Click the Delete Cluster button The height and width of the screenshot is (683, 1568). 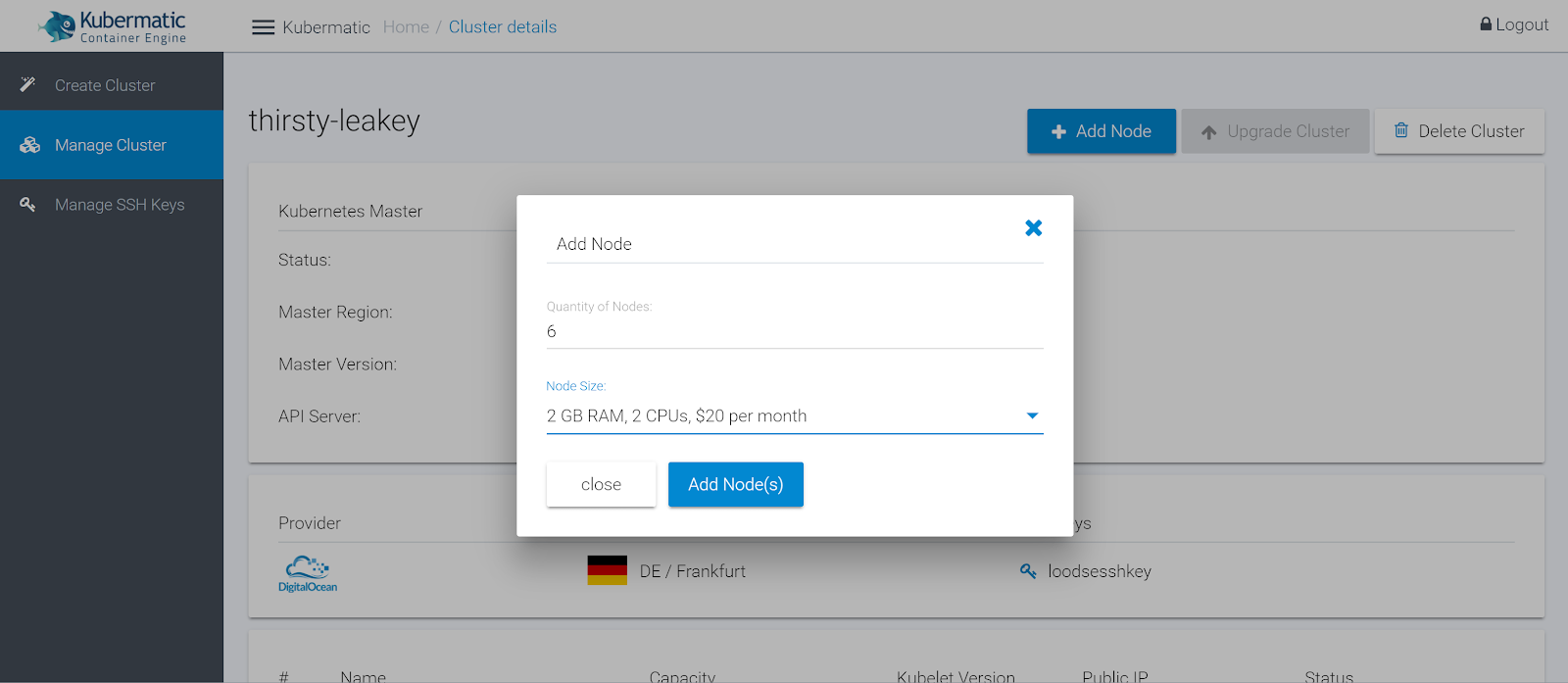(1459, 131)
